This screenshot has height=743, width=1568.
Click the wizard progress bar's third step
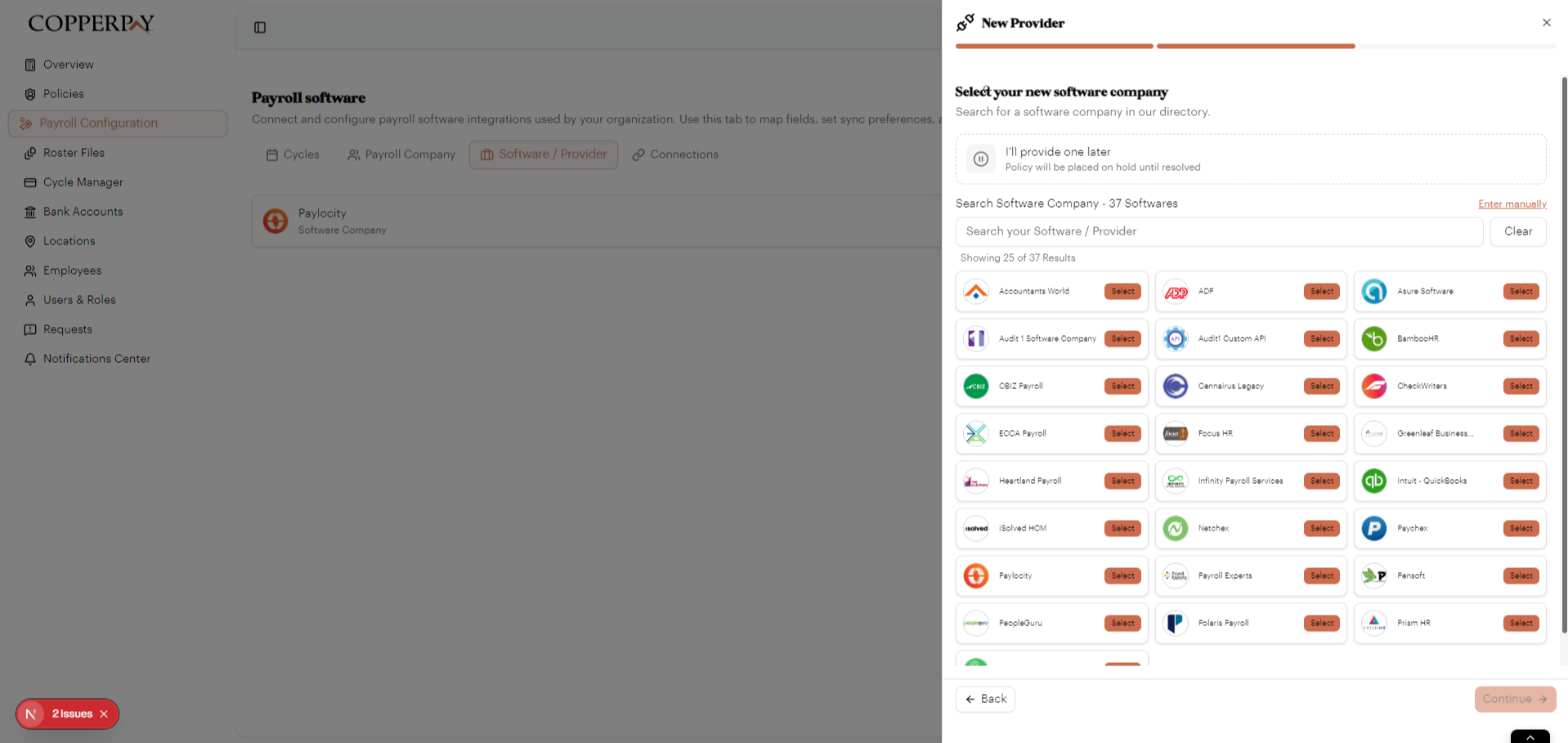click(1455, 47)
